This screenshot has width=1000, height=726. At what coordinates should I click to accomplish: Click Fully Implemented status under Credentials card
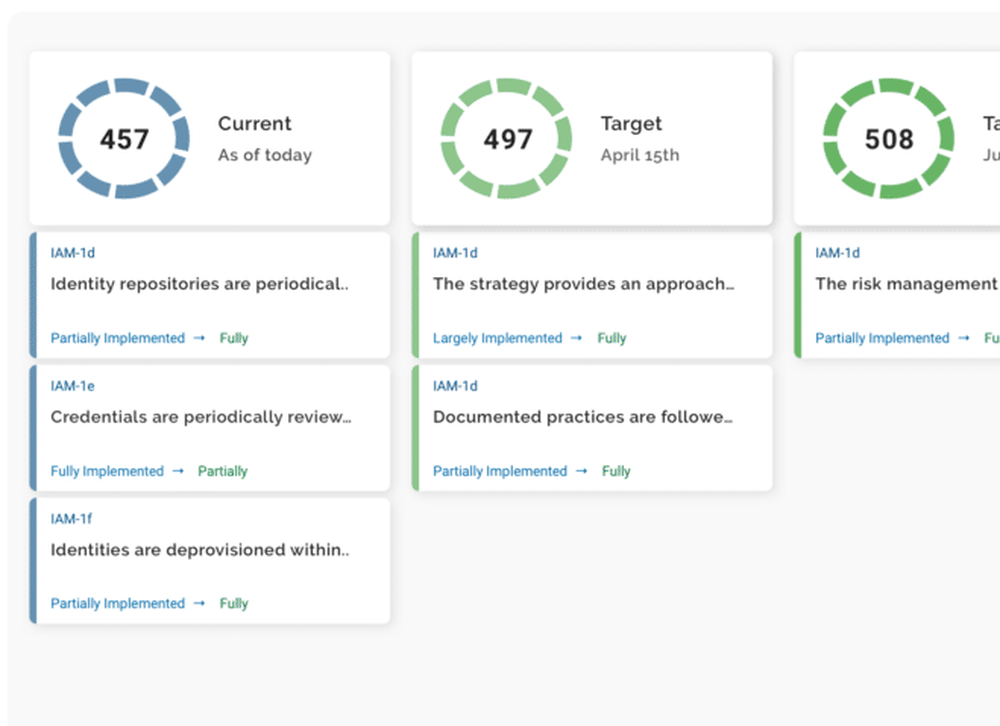107,471
